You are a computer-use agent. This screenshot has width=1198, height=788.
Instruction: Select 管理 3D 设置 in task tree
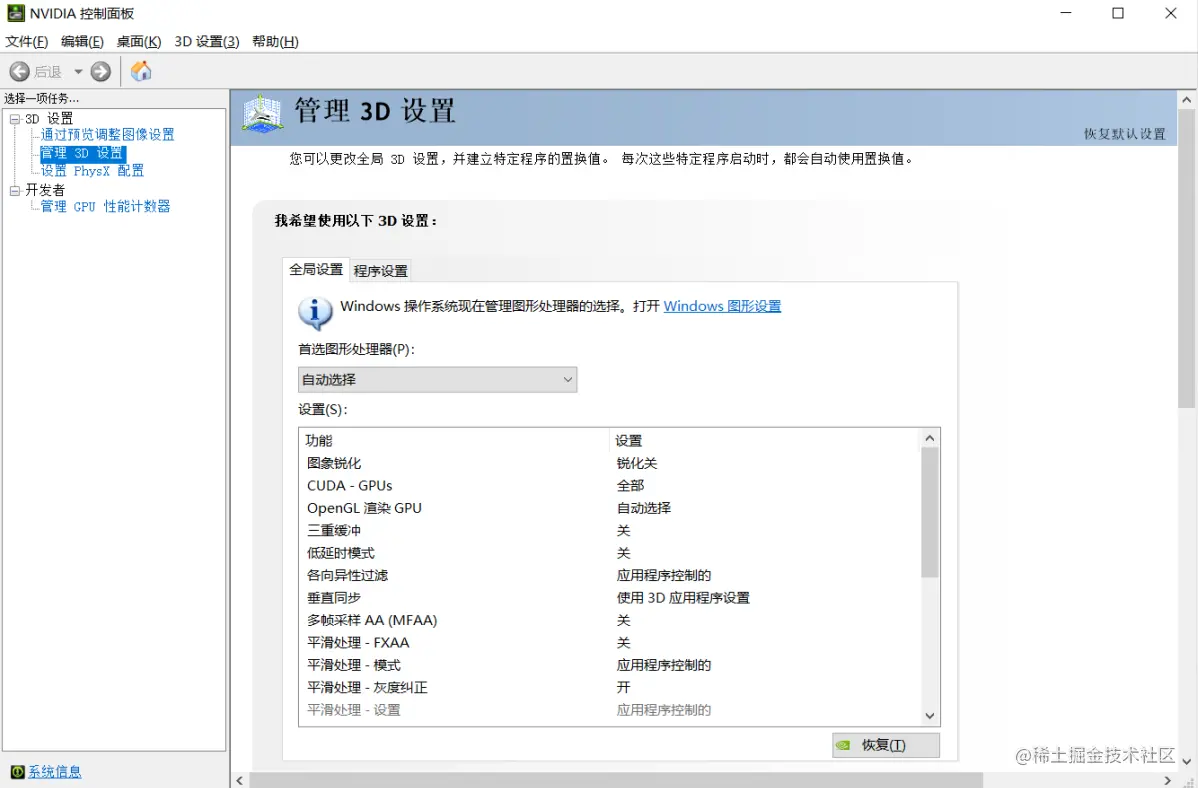(x=82, y=153)
